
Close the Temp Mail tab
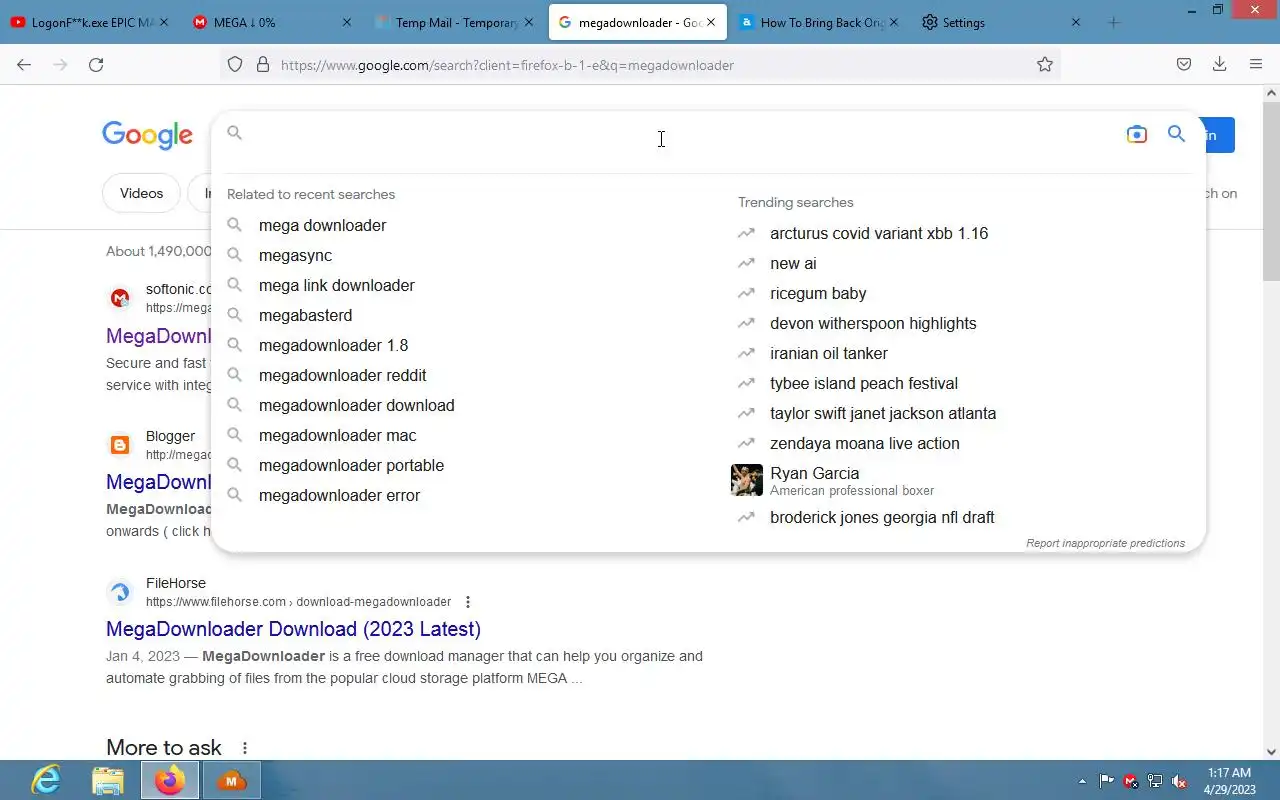click(529, 22)
